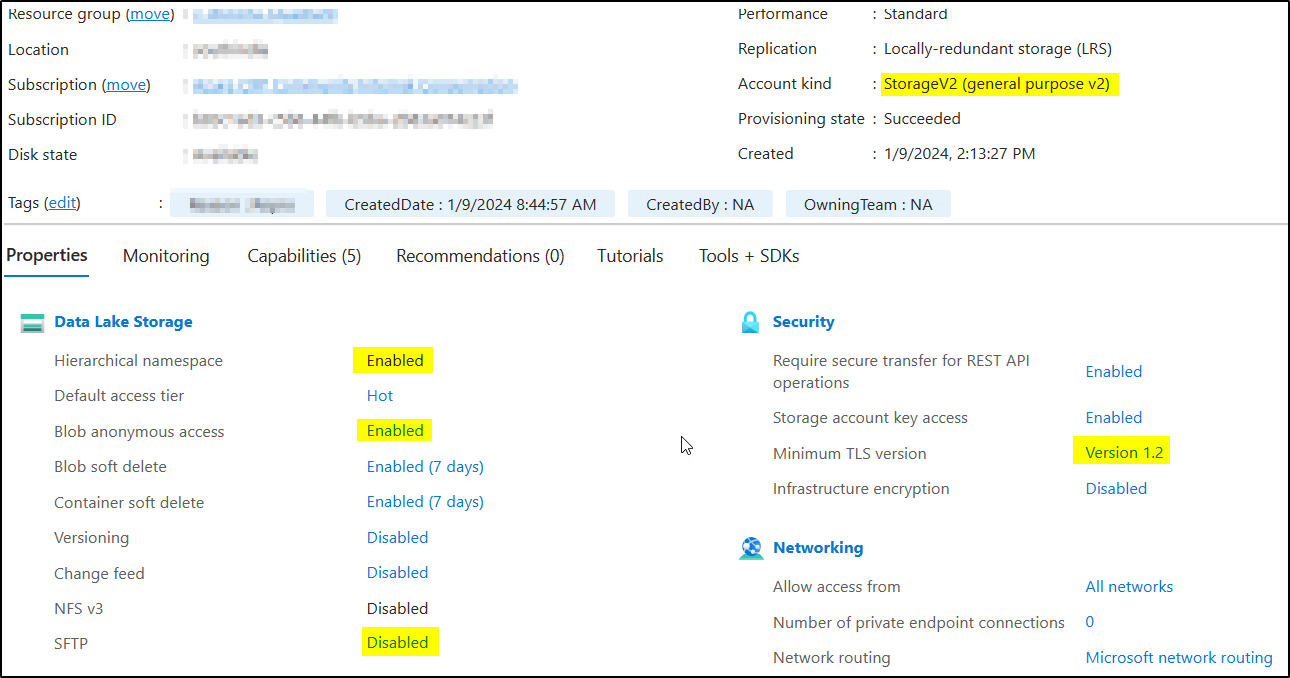Viewport: 1290px width, 678px height.
Task: Open the Tools + SDKs tab
Action: coord(749,256)
